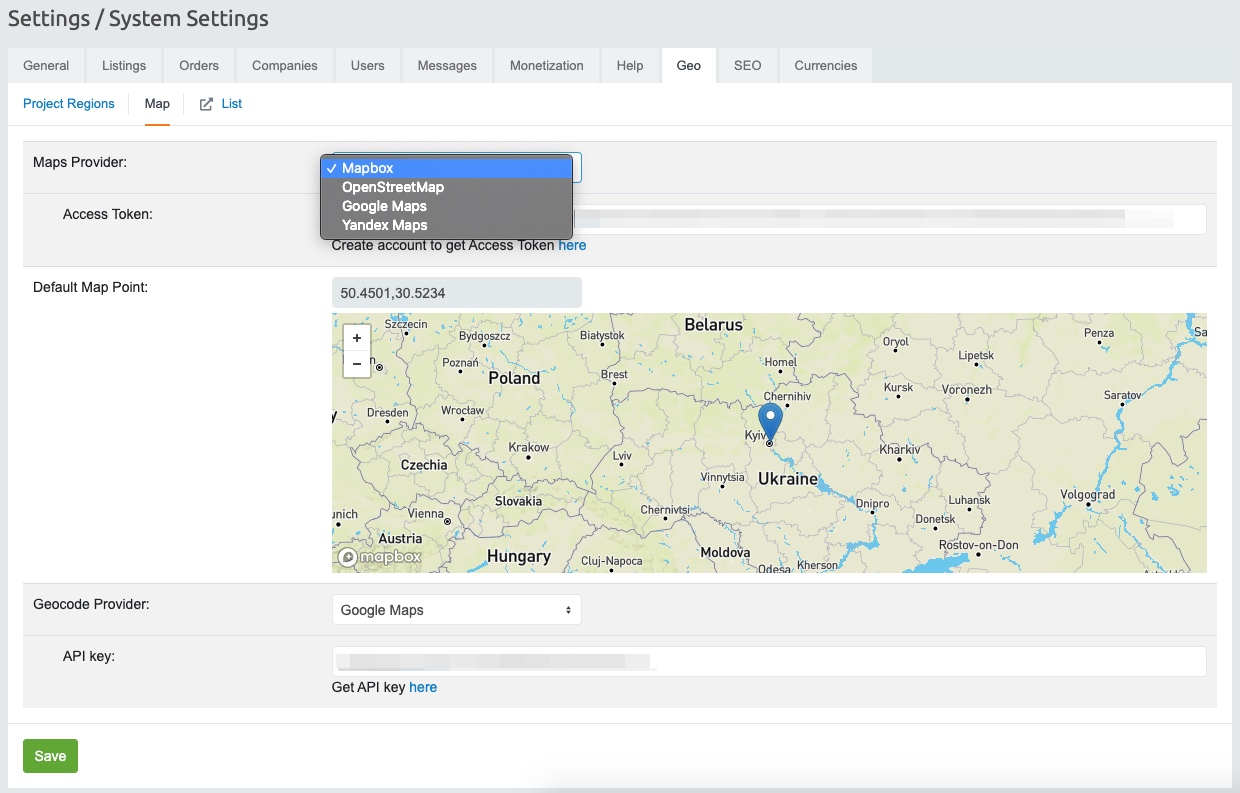Screen dimensions: 1240x793
Task: Open the Currencies tab
Action: pyautogui.click(x=826, y=66)
